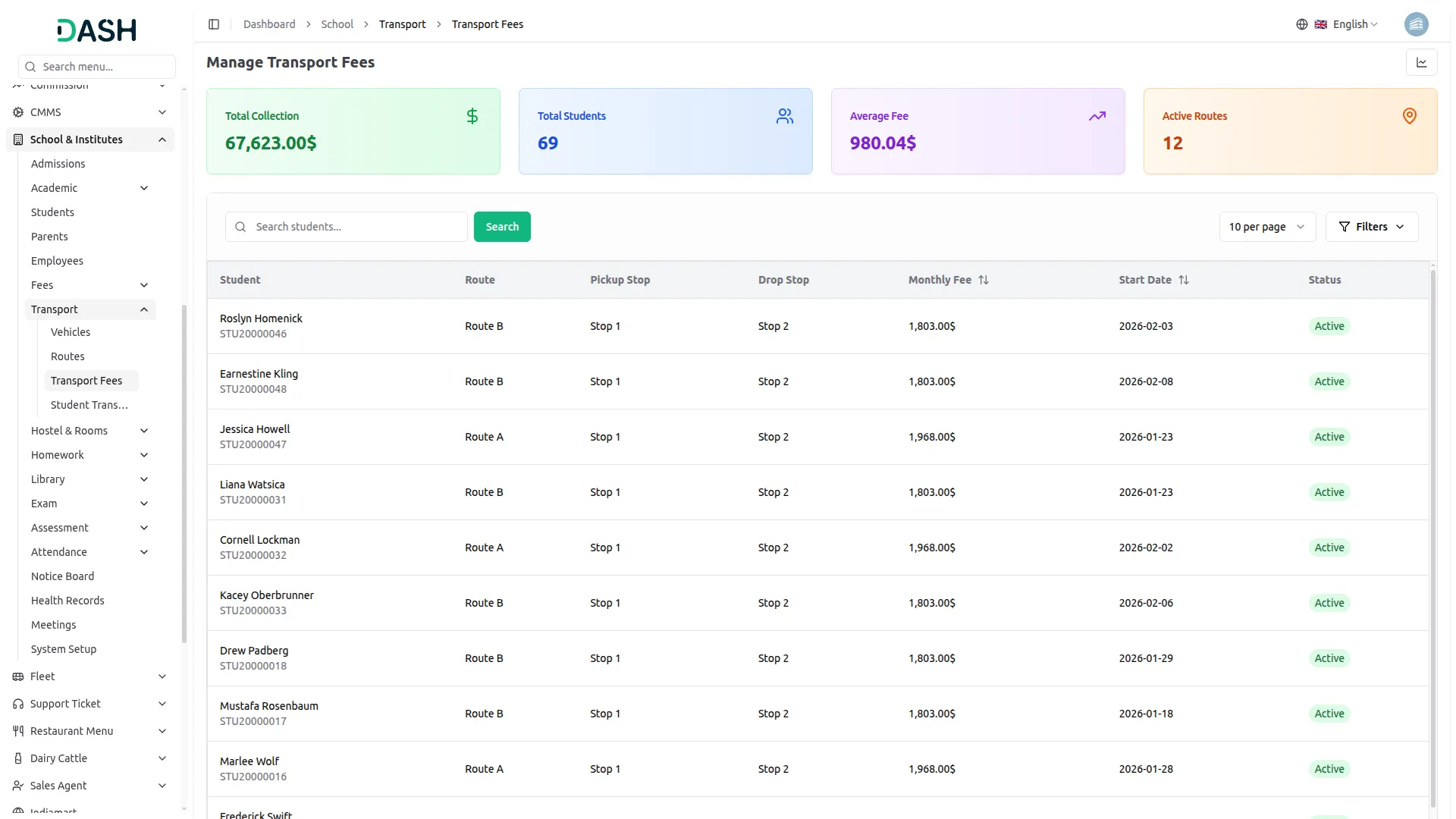Go to Routes in sidebar
Screen dimensions: 1456x819
pos(67,356)
